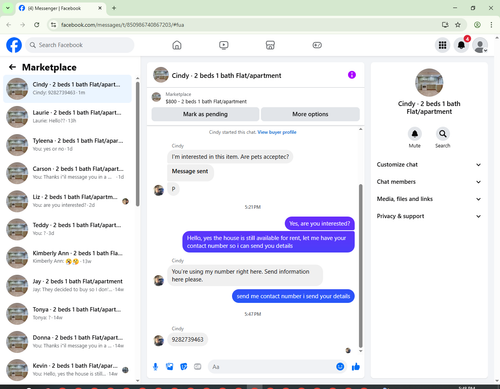Screen dimensions: 500x389
Task: Click the 'Are pets acceptec?' message bubble
Action: pos(230,157)
